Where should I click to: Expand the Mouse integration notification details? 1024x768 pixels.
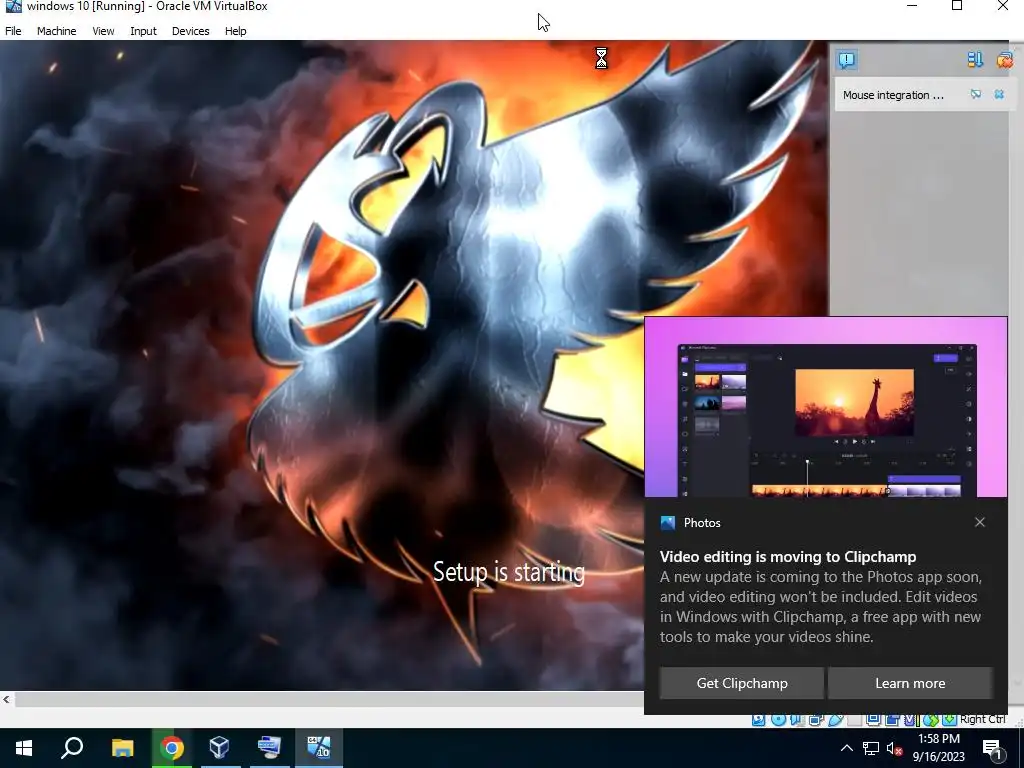point(976,95)
